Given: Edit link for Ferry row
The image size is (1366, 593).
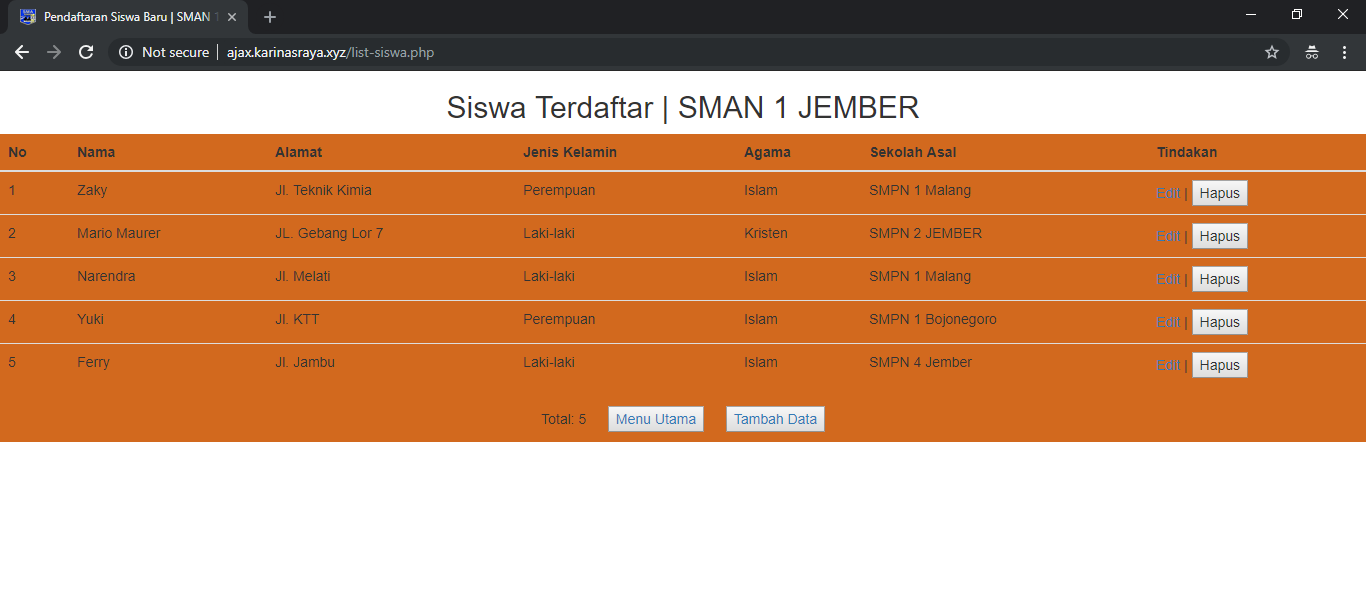Looking at the screenshot, I should (1168, 365).
